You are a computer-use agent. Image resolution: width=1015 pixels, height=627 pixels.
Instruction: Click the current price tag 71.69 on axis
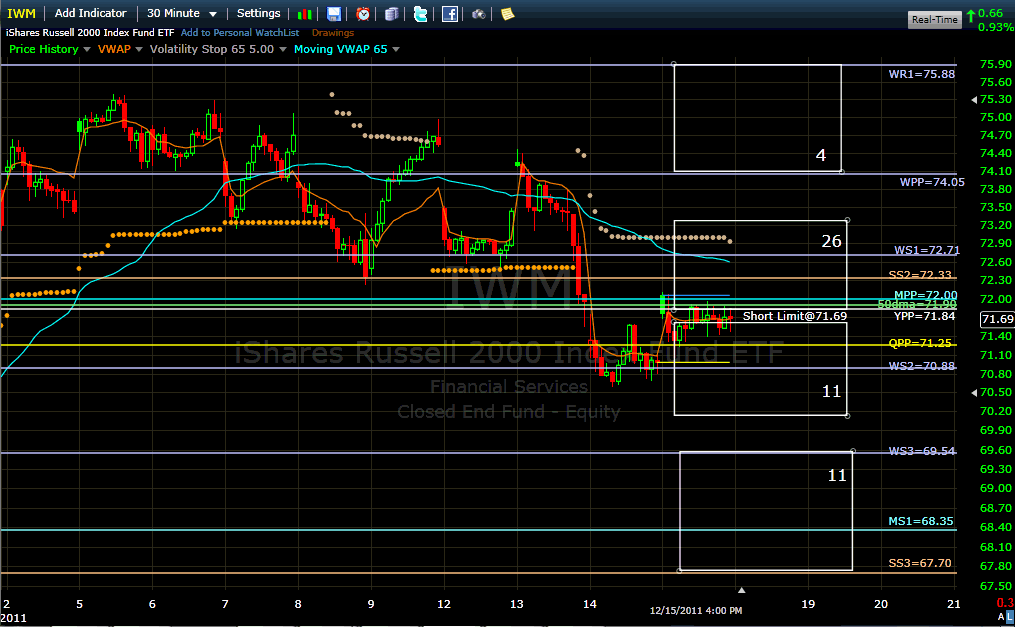998,319
